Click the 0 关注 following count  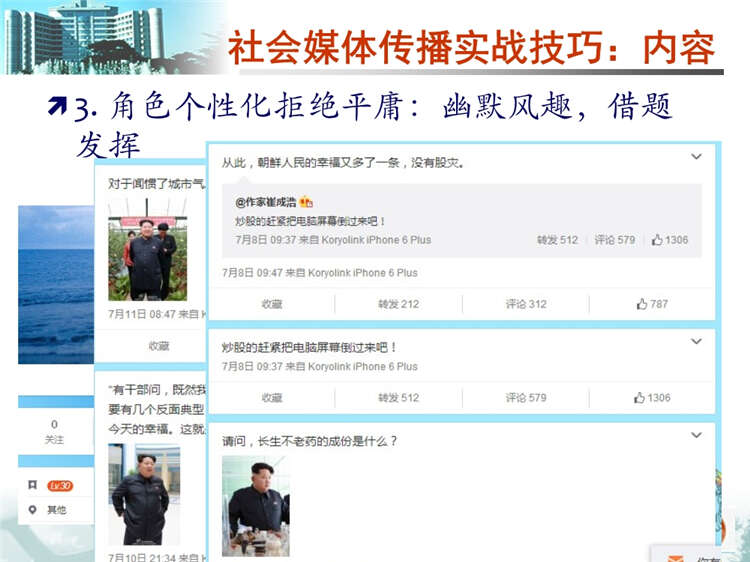click(x=54, y=431)
